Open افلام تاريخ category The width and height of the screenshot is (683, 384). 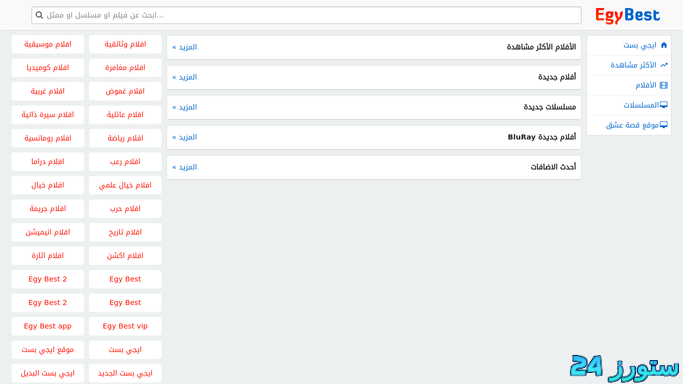tap(125, 232)
